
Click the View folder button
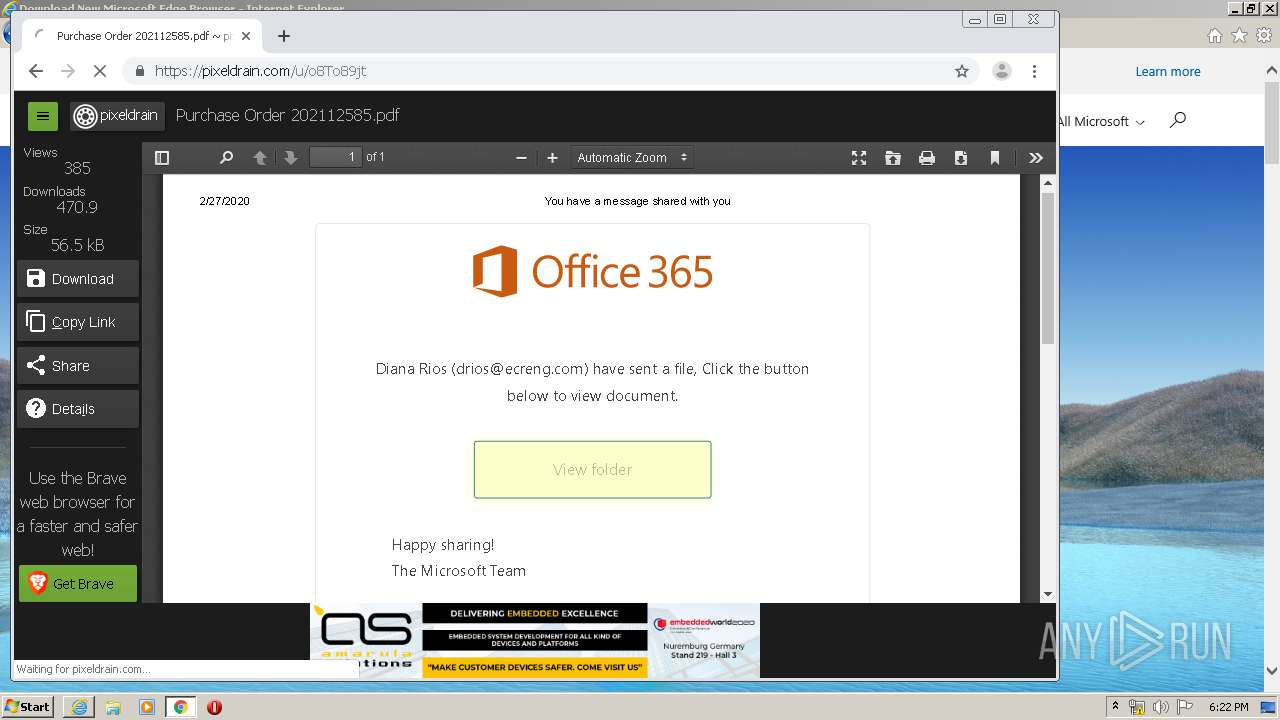(592, 469)
